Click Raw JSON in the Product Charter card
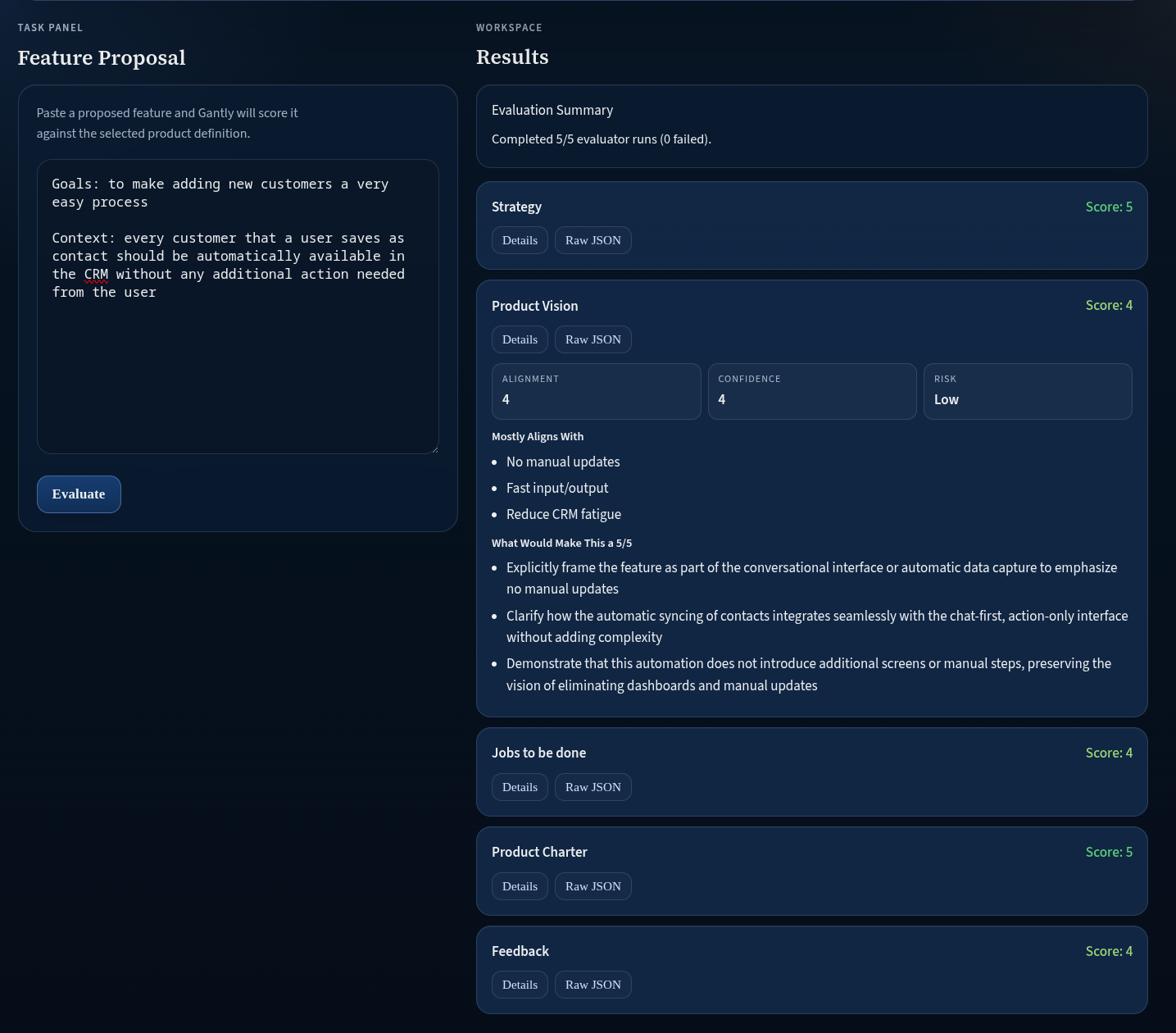 (593, 886)
